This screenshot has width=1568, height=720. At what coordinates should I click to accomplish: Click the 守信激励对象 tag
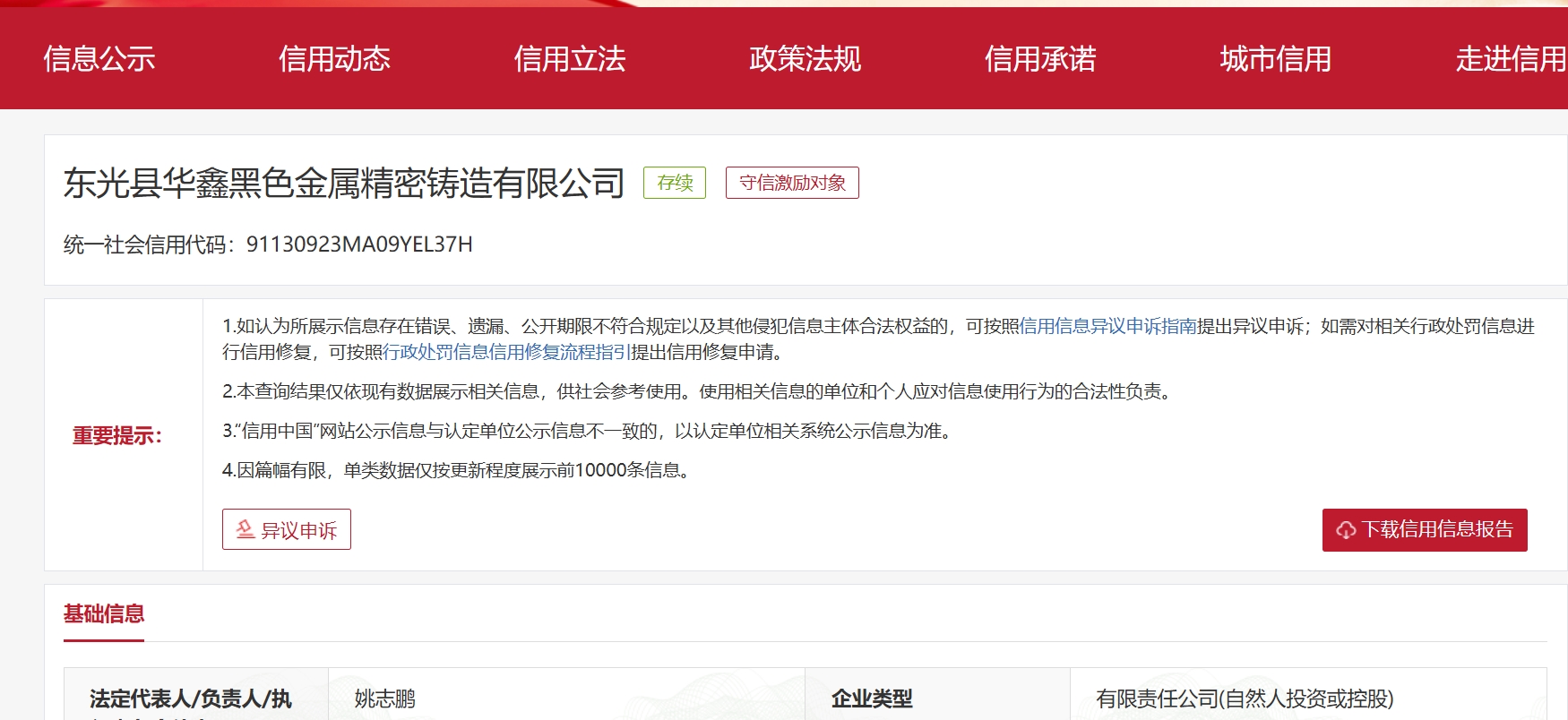pos(792,183)
